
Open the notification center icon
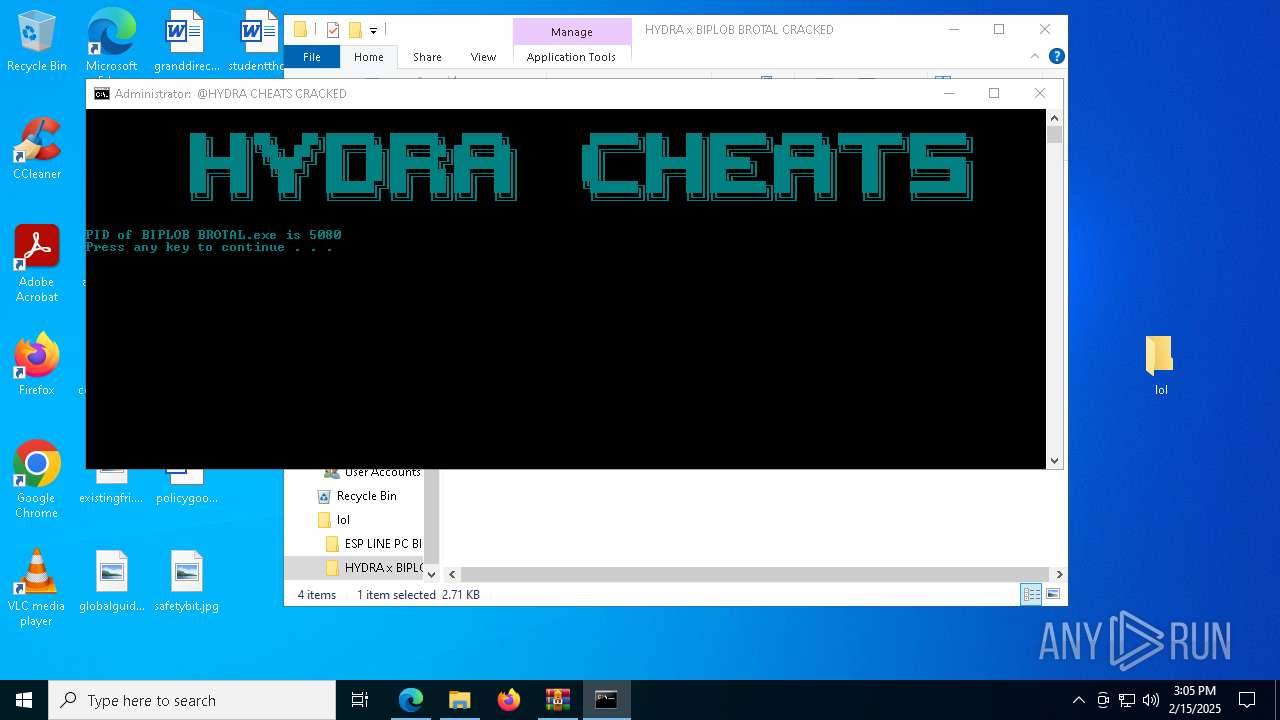pyautogui.click(x=1247, y=700)
